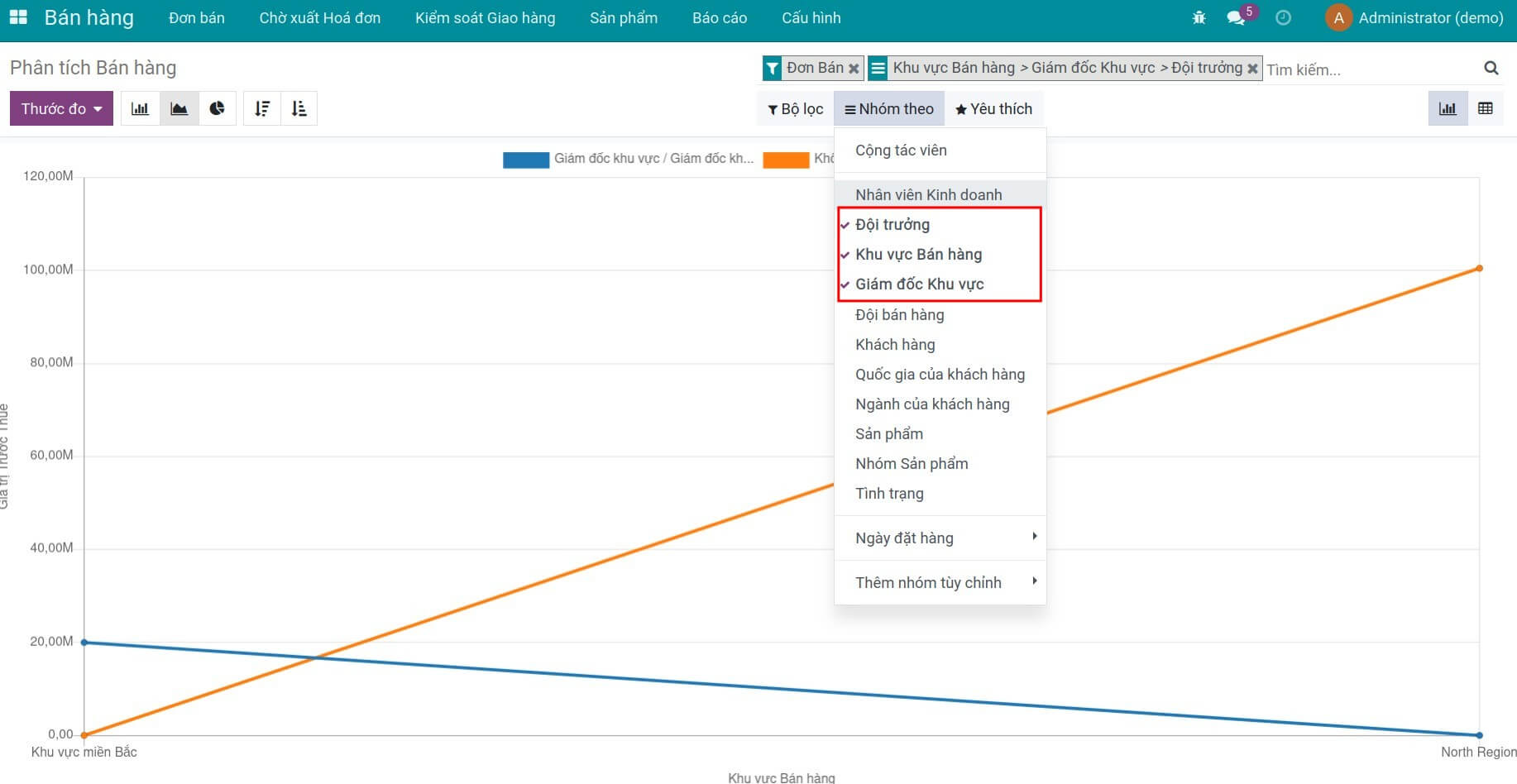The image size is (1517, 784).
Task: Open the apps grid menu icon
Action: pos(18,17)
